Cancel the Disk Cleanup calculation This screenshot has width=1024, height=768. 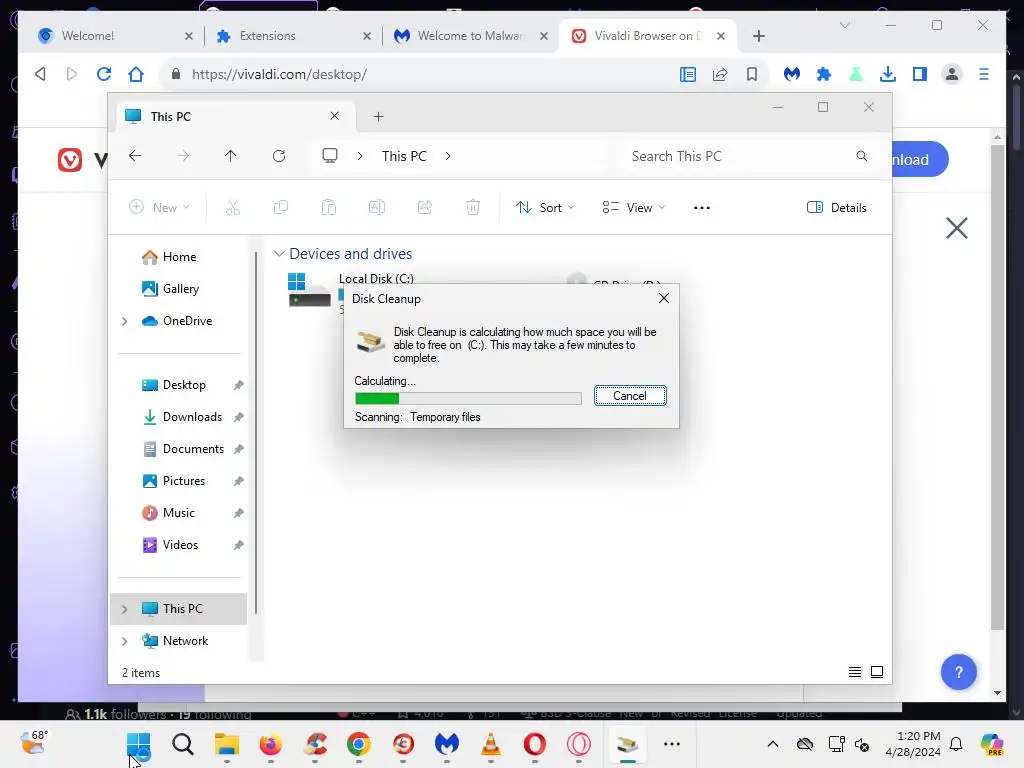630,396
